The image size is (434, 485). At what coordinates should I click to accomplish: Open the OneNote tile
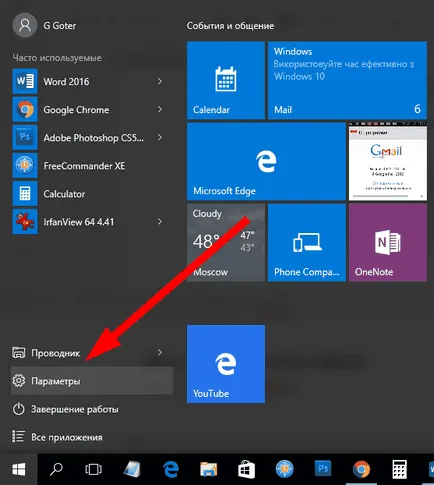click(388, 243)
